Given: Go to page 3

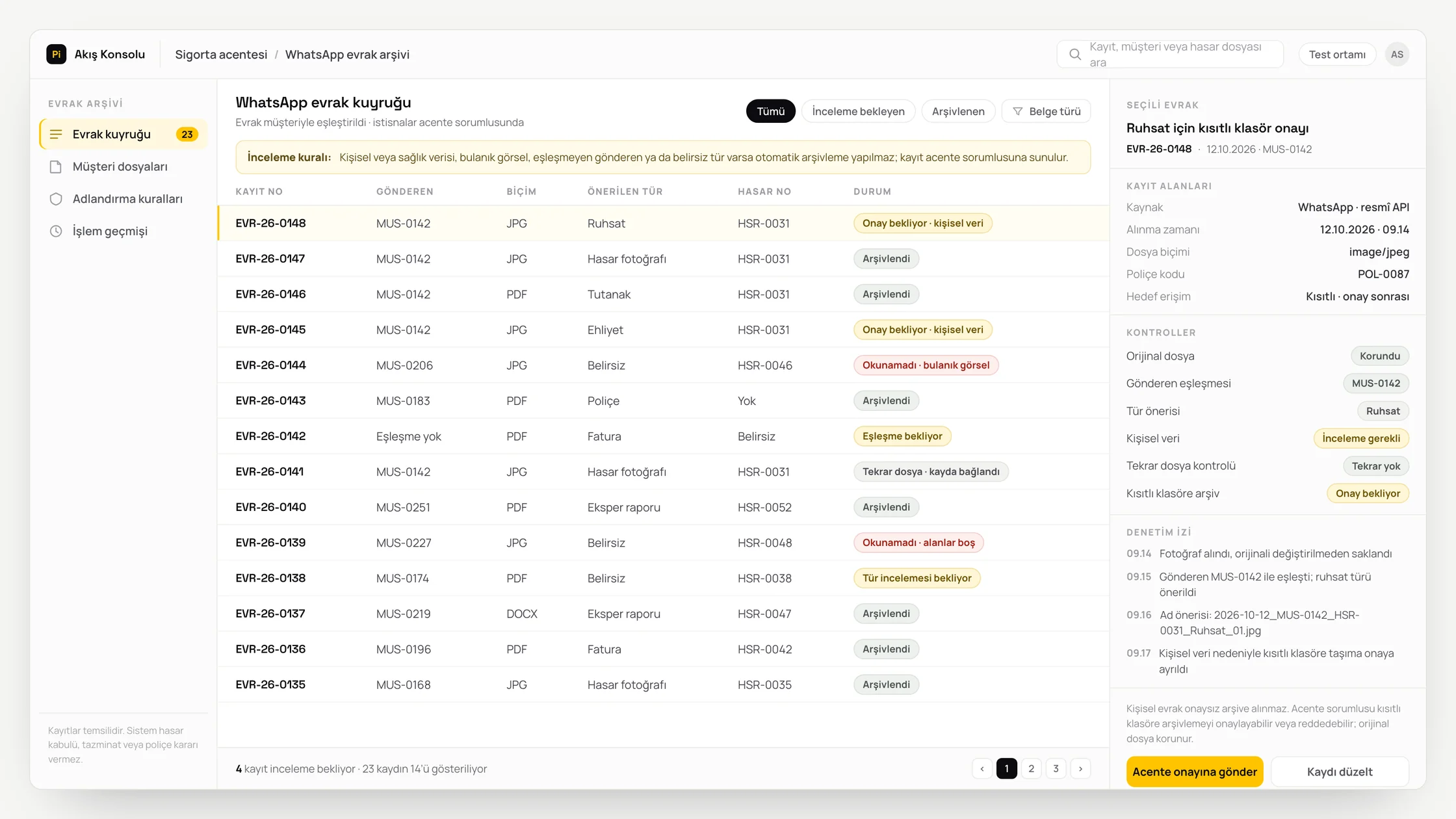Looking at the screenshot, I should [1056, 768].
